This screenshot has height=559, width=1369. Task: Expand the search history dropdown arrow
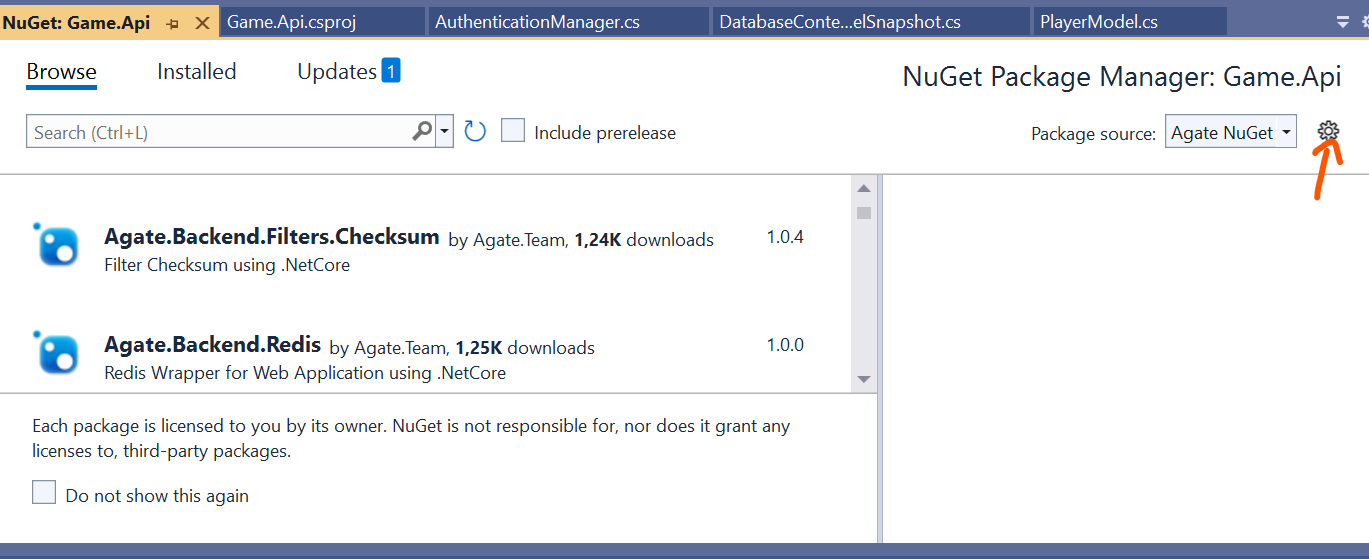point(445,131)
